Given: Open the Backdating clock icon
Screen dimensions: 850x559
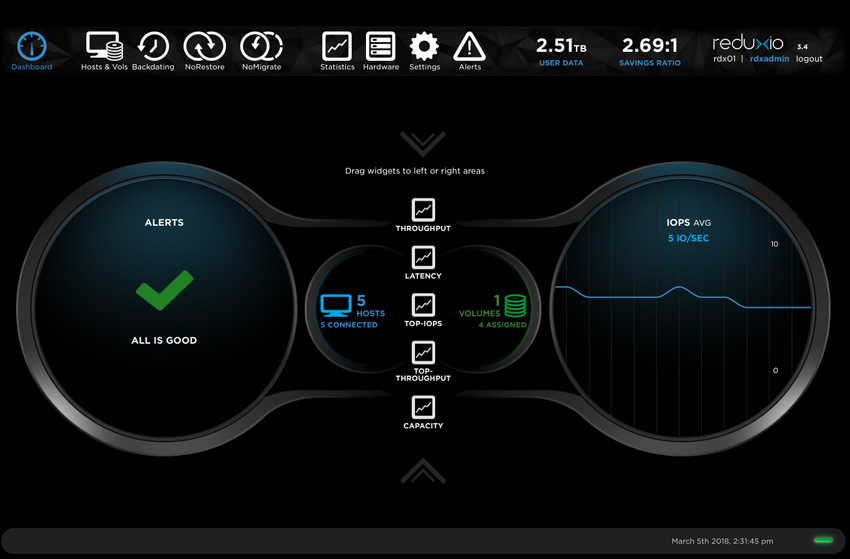Looking at the screenshot, I should pyautogui.click(x=153, y=46).
